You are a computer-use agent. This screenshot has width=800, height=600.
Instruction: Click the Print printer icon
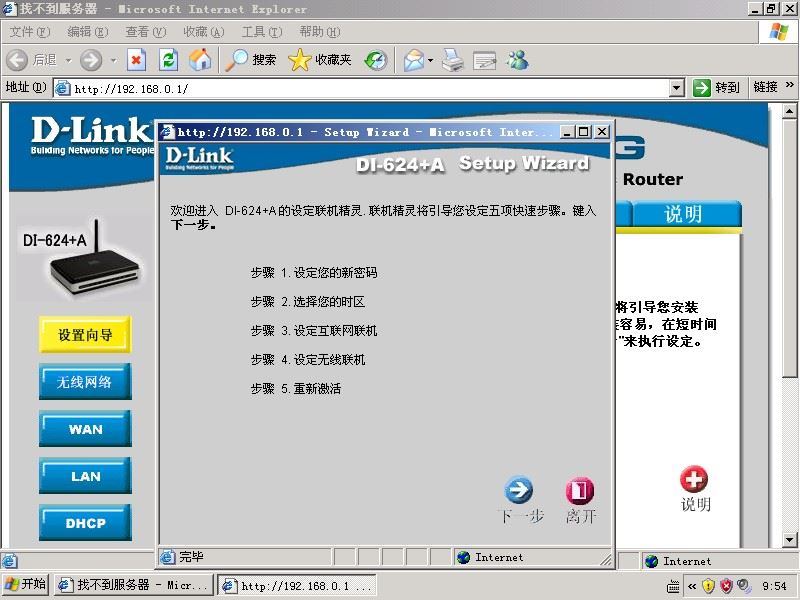point(453,60)
